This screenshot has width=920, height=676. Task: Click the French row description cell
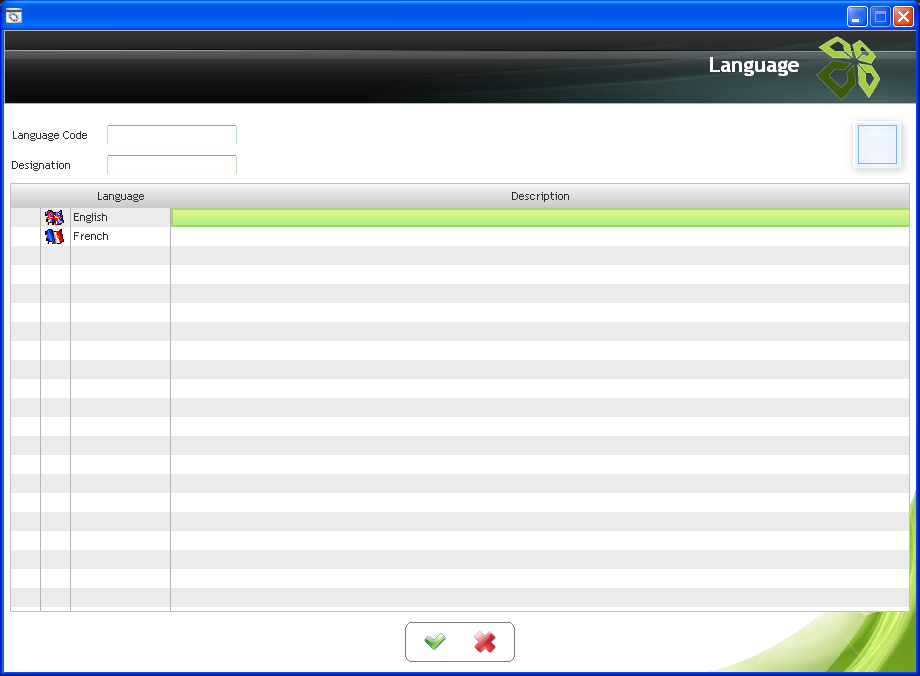coord(540,236)
